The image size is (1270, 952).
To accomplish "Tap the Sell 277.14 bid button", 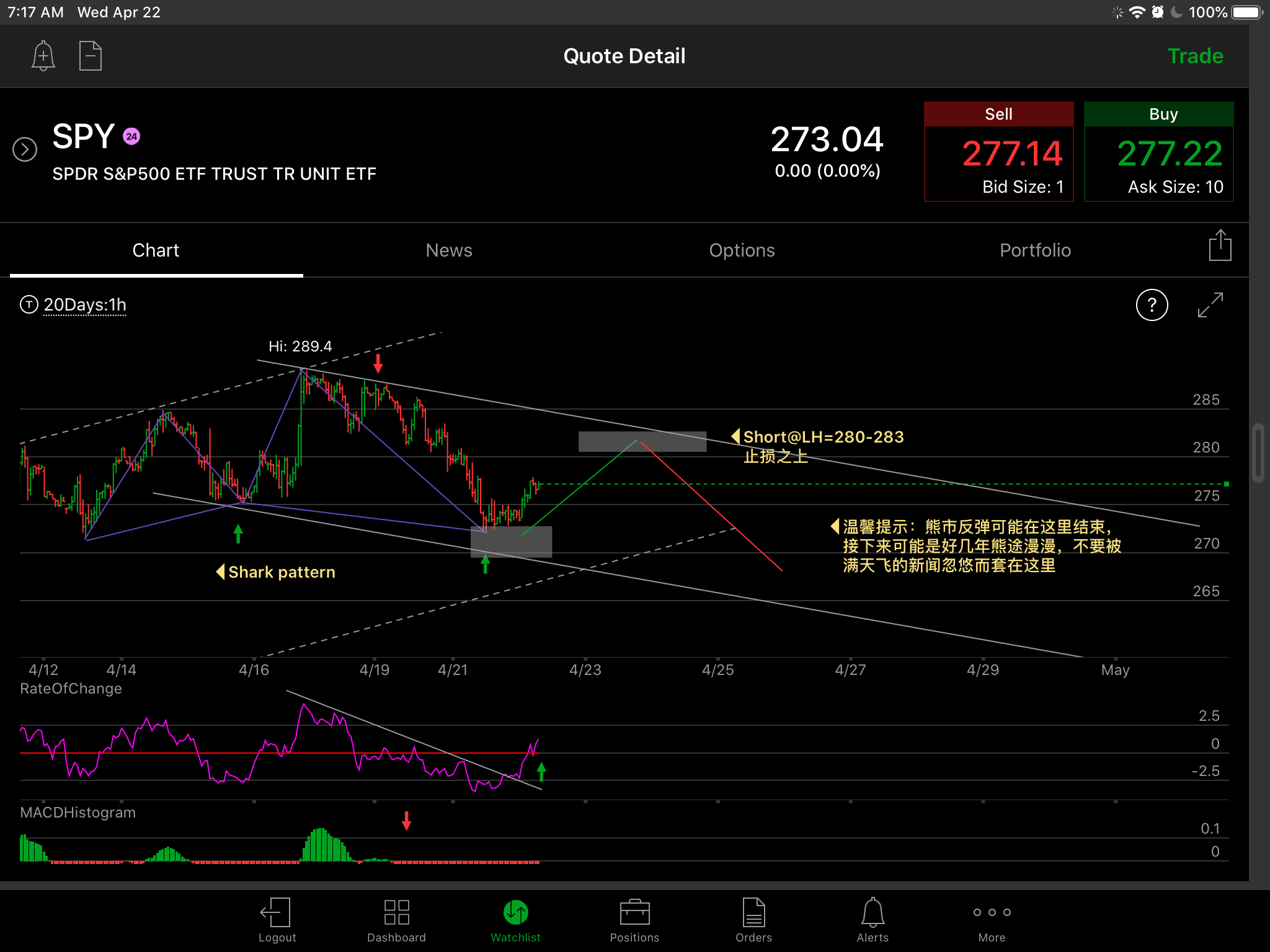I will coord(998,152).
